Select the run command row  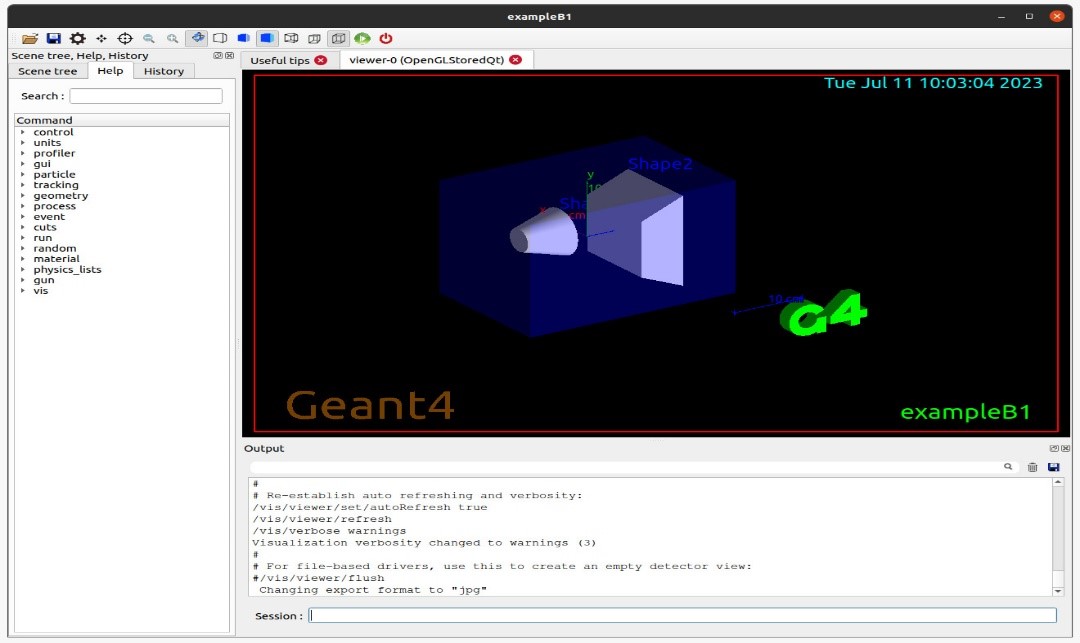pos(122,238)
